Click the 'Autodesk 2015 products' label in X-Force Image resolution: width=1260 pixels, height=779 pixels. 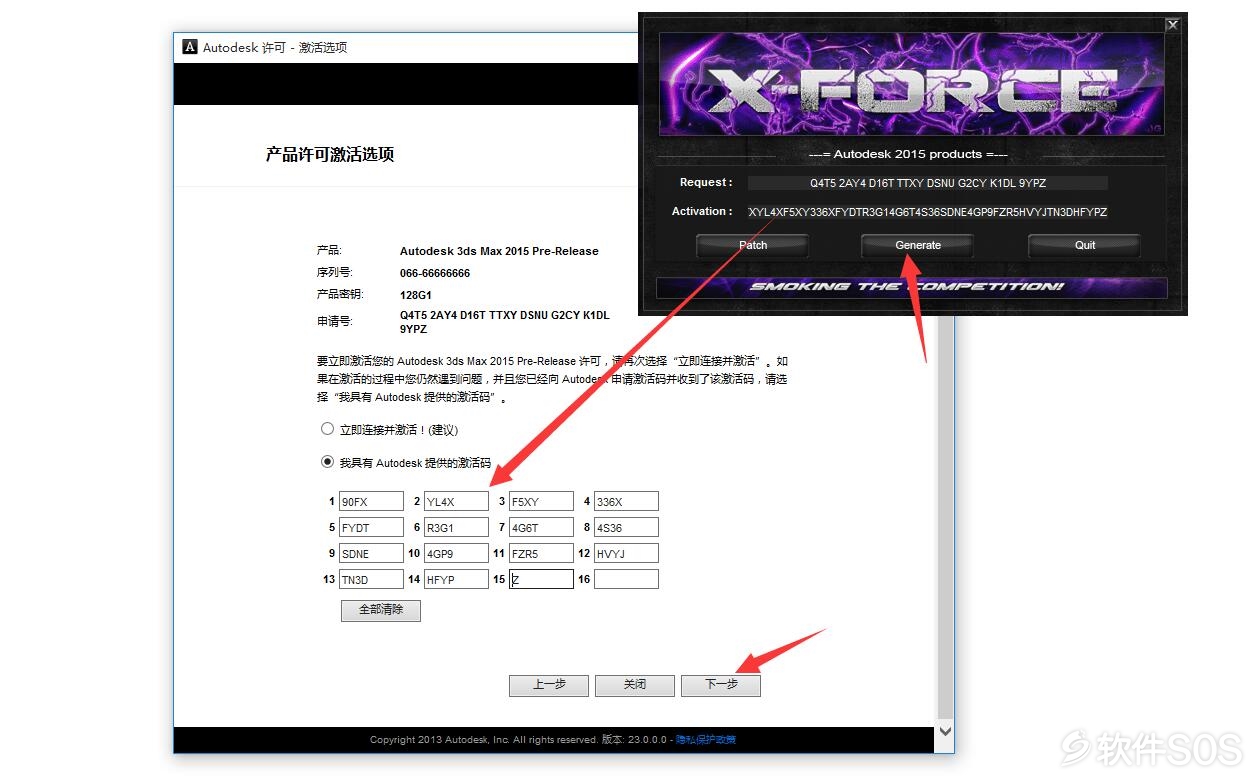[x=908, y=155]
